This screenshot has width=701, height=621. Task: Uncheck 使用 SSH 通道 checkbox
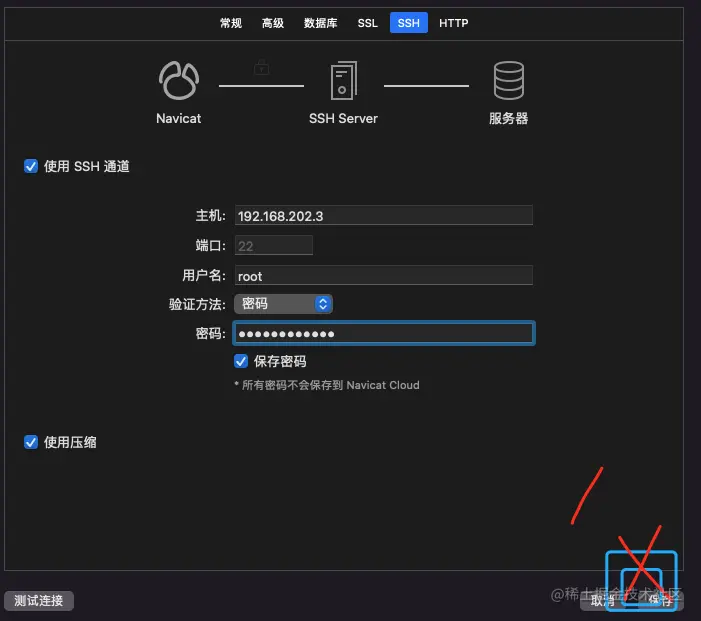[31, 166]
